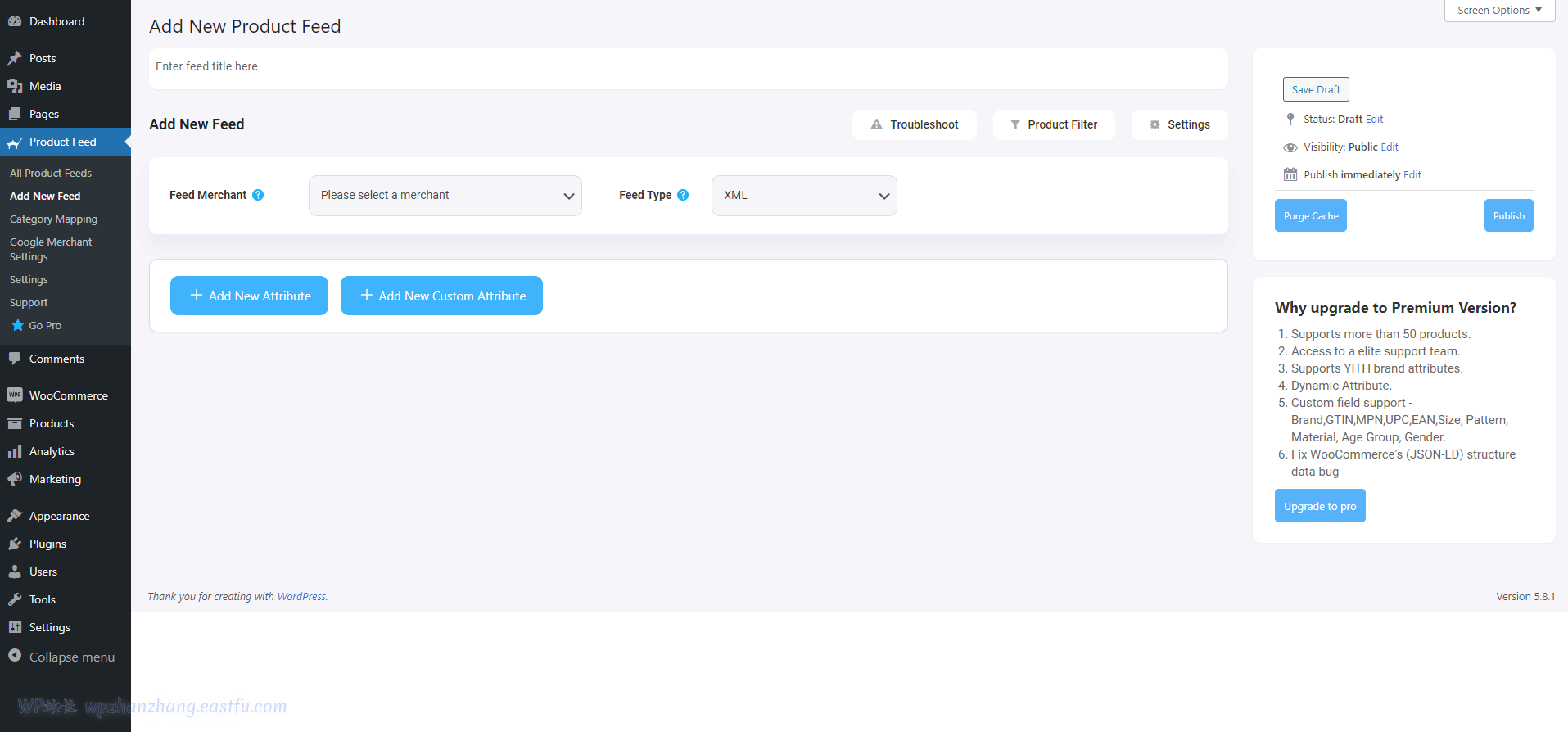
Task: Open Google Merchant Settings submenu item
Action: pos(51,249)
